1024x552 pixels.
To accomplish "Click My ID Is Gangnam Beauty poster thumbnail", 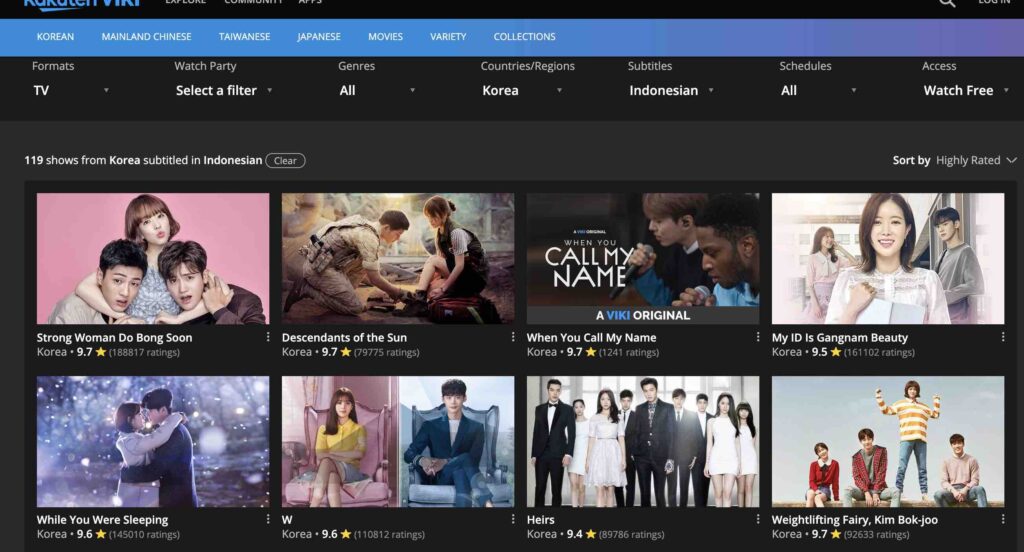I will [x=888, y=258].
